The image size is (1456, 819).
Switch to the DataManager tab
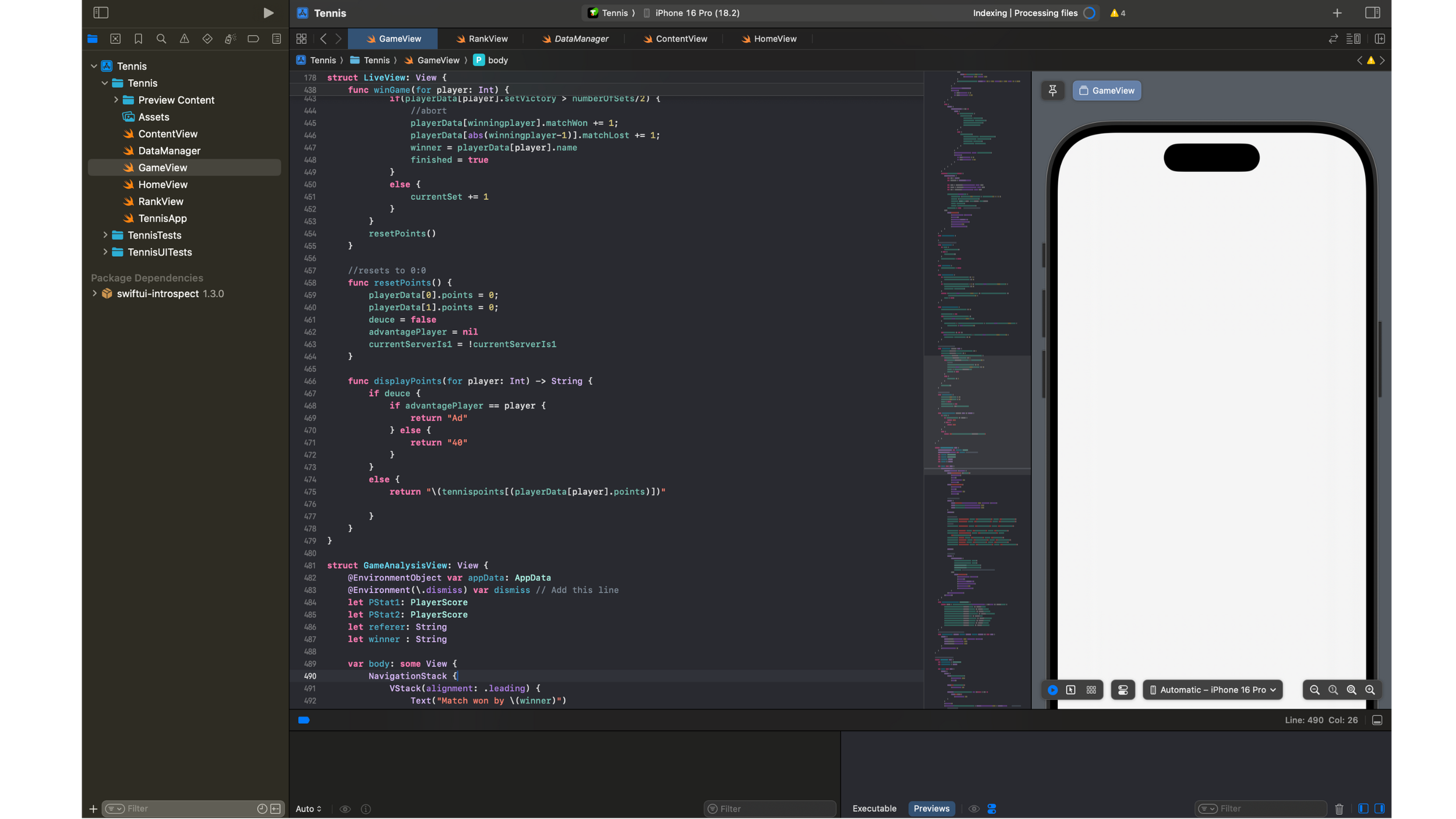coord(575,39)
